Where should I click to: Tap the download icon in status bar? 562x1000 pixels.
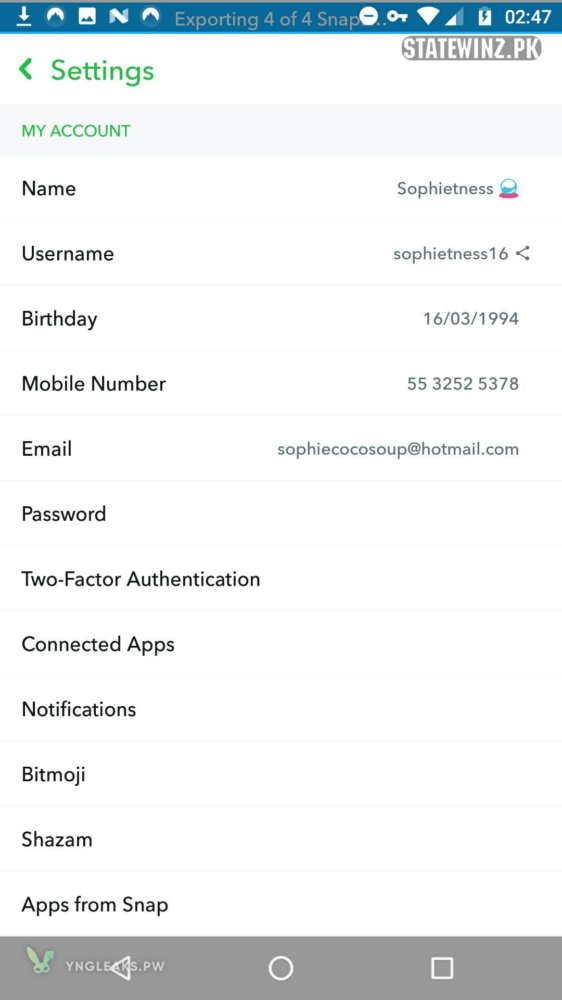(x=24, y=17)
